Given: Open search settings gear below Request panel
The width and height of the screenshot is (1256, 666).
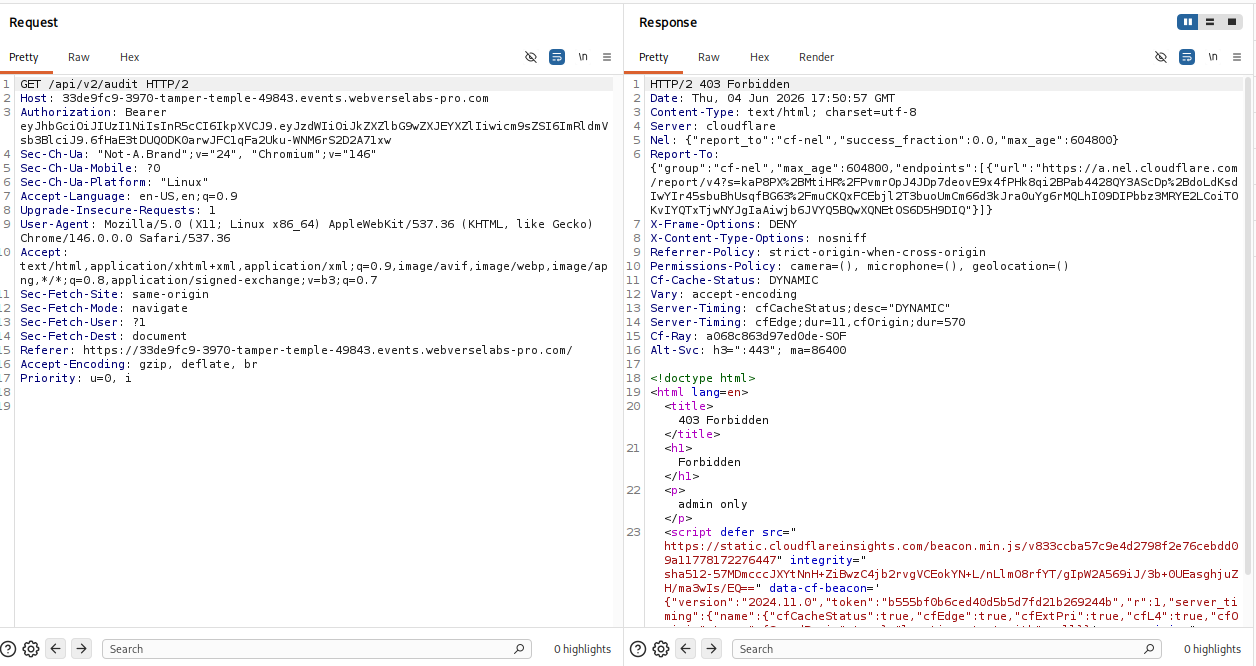Looking at the screenshot, I should pos(31,649).
